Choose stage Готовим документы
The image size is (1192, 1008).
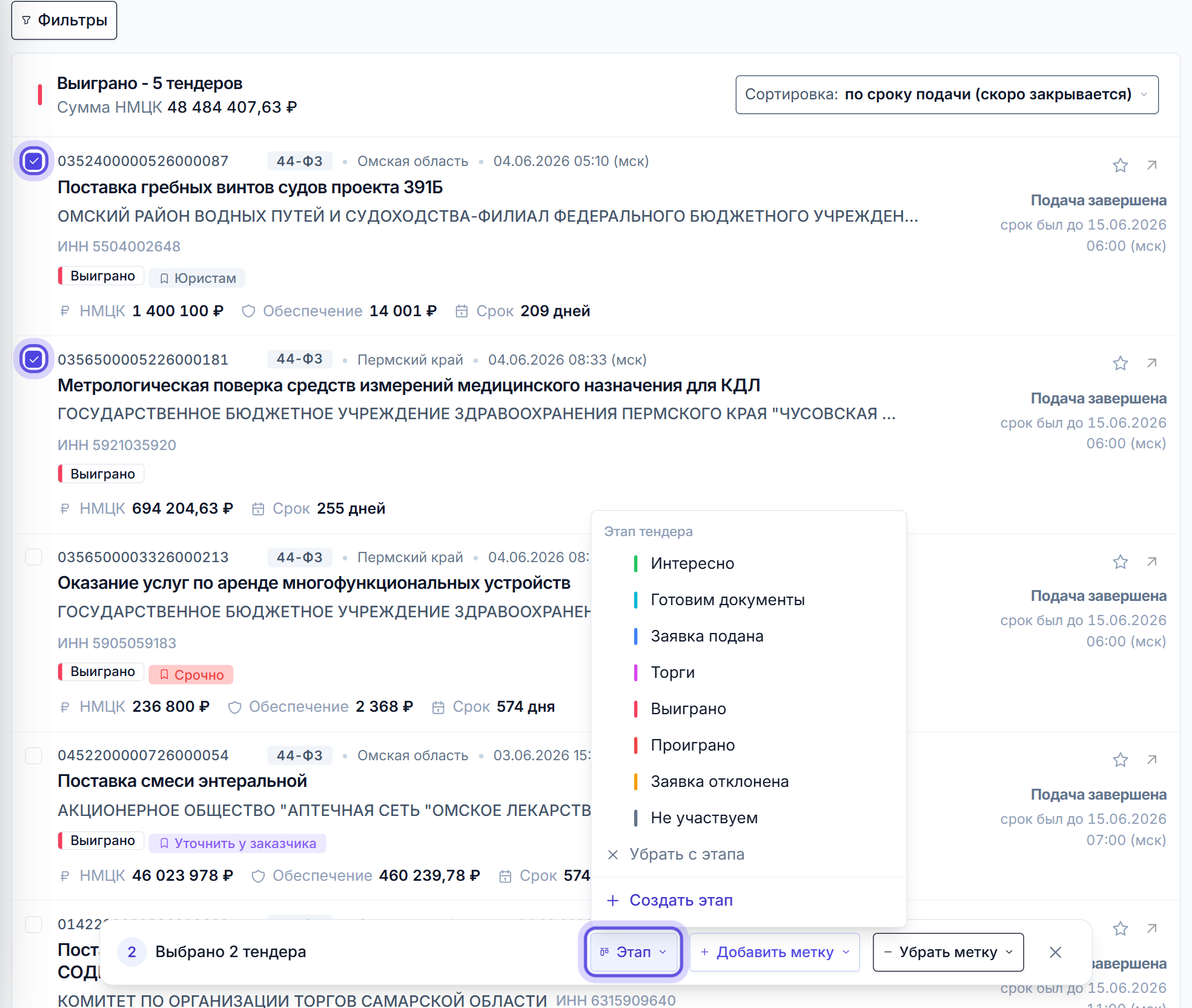(749, 600)
